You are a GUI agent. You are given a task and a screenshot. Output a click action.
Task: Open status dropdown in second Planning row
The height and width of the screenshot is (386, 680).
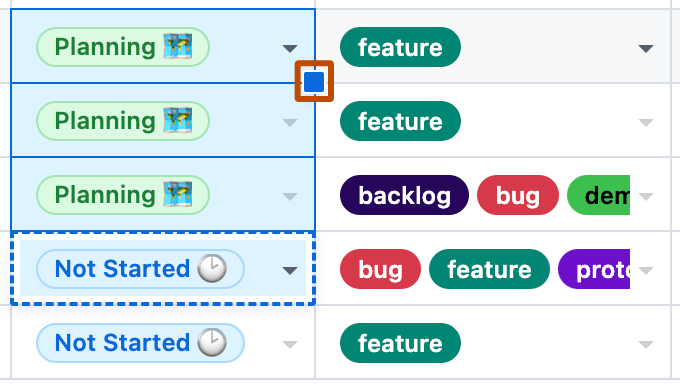[290, 122]
